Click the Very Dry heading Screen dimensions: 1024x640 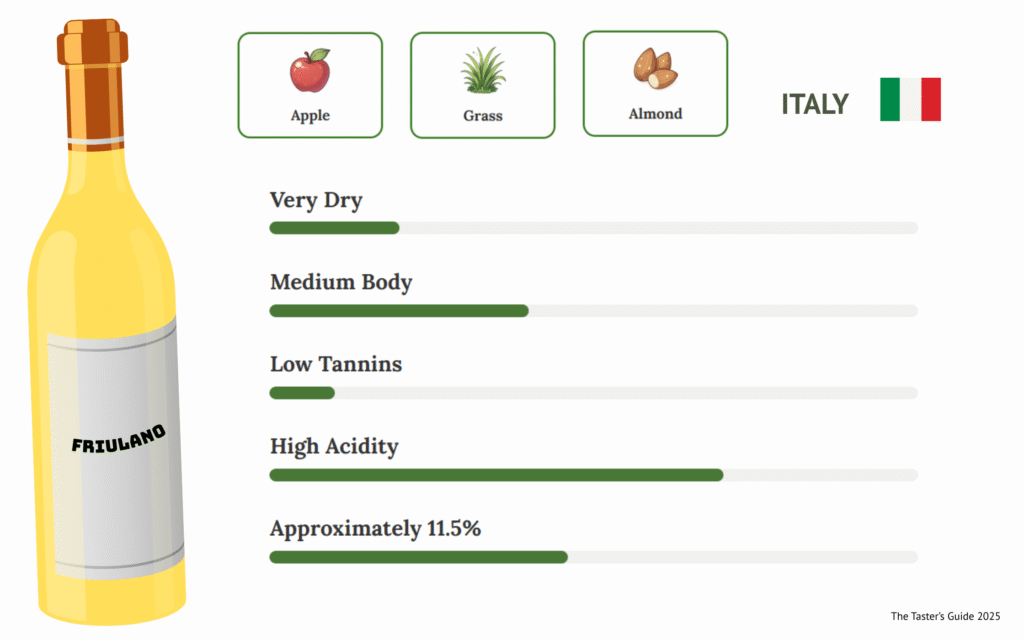tap(316, 201)
